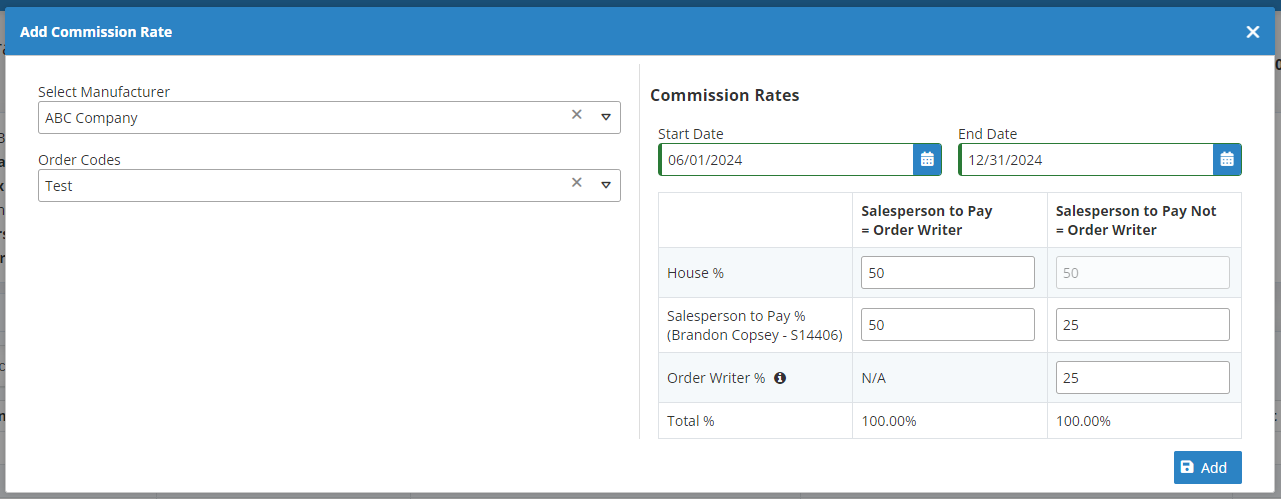Click the Add button to save rate
Image resolution: width=1281 pixels, height=499 pixels.
pyautogui.click(x=1207, y=467)
